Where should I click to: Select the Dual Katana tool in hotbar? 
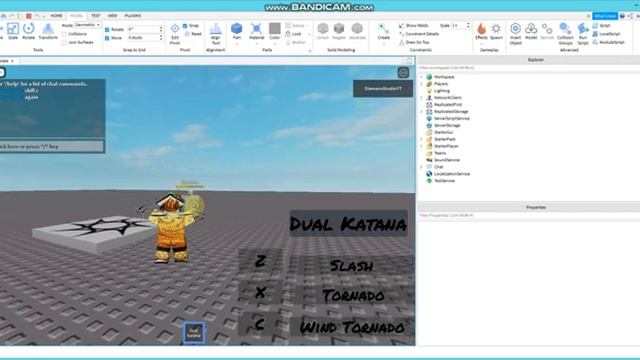(x=194, y=333)
